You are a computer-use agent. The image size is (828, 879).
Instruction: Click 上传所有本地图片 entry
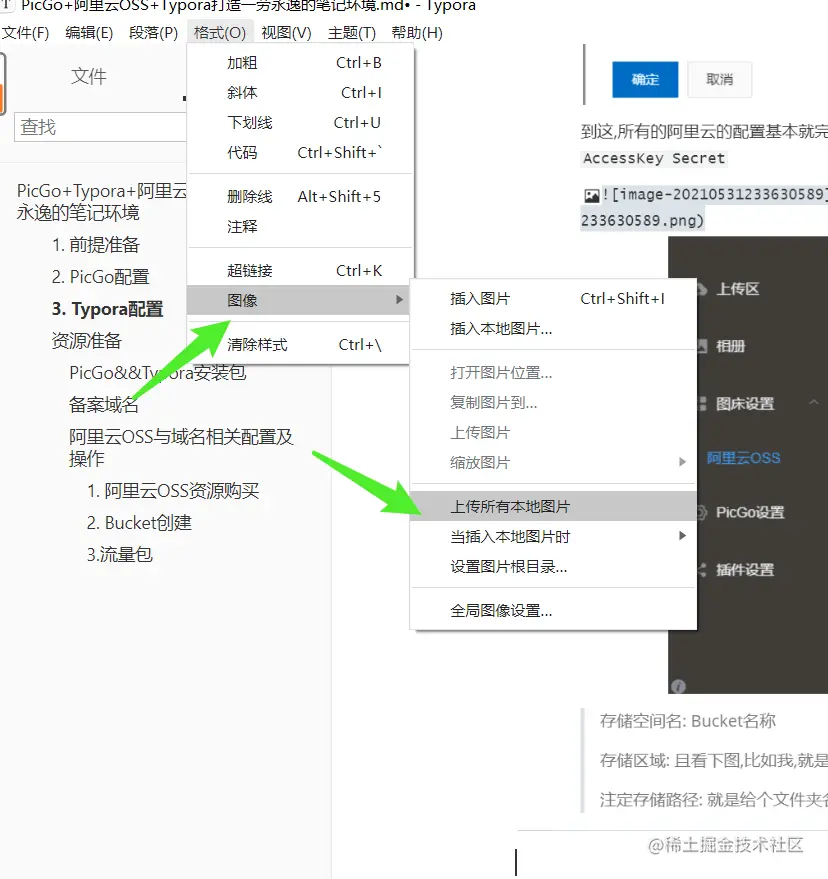coord(553,506)
